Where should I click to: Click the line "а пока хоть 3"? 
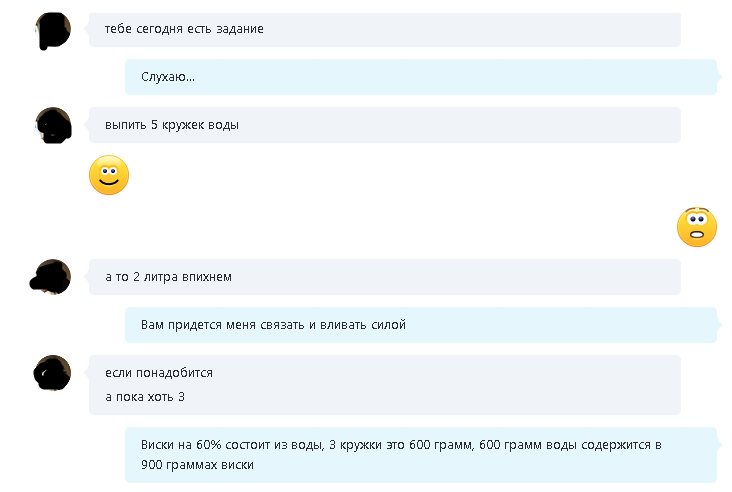coord(145,397)
